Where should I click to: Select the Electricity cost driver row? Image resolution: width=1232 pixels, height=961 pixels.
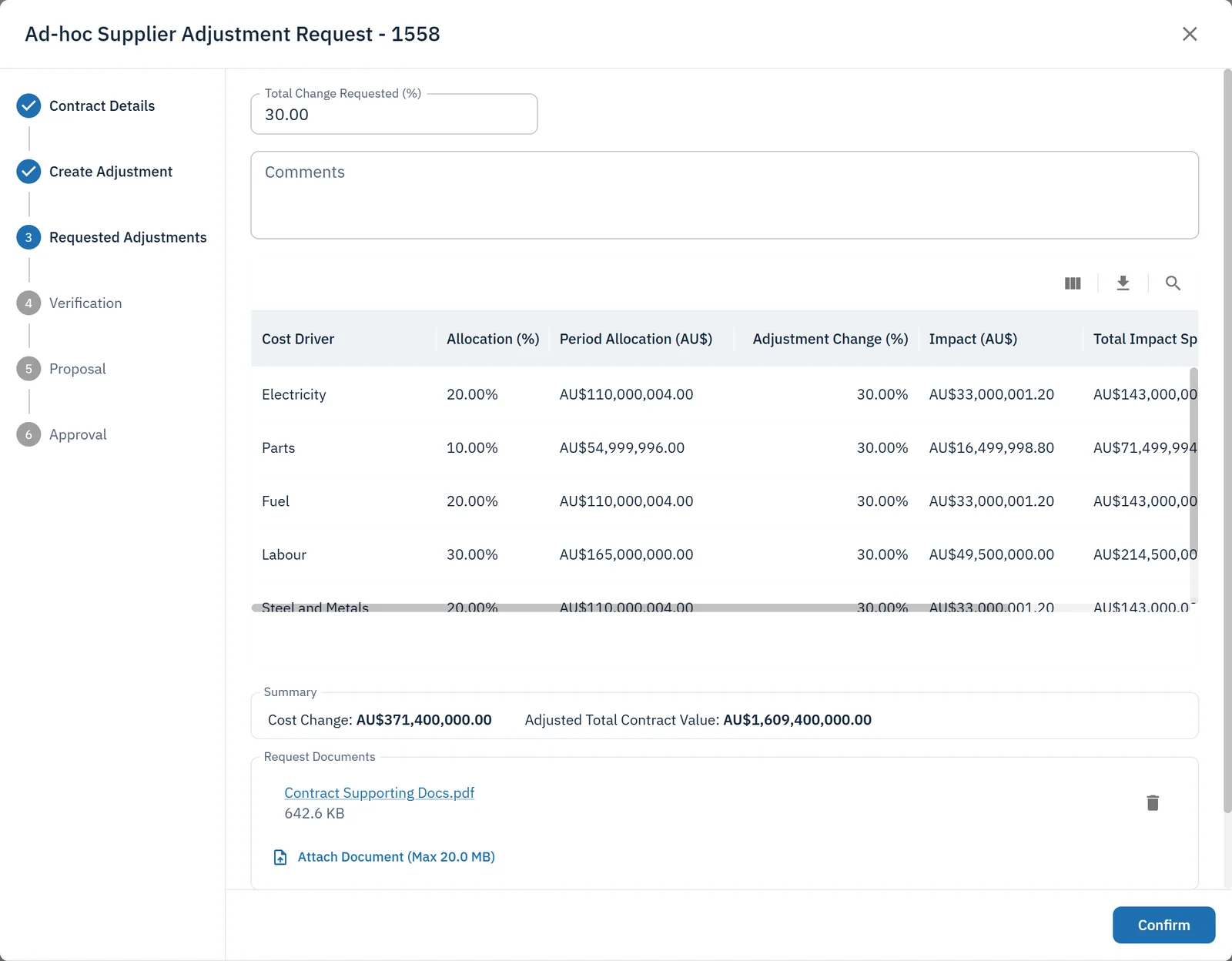pos(725,394)
